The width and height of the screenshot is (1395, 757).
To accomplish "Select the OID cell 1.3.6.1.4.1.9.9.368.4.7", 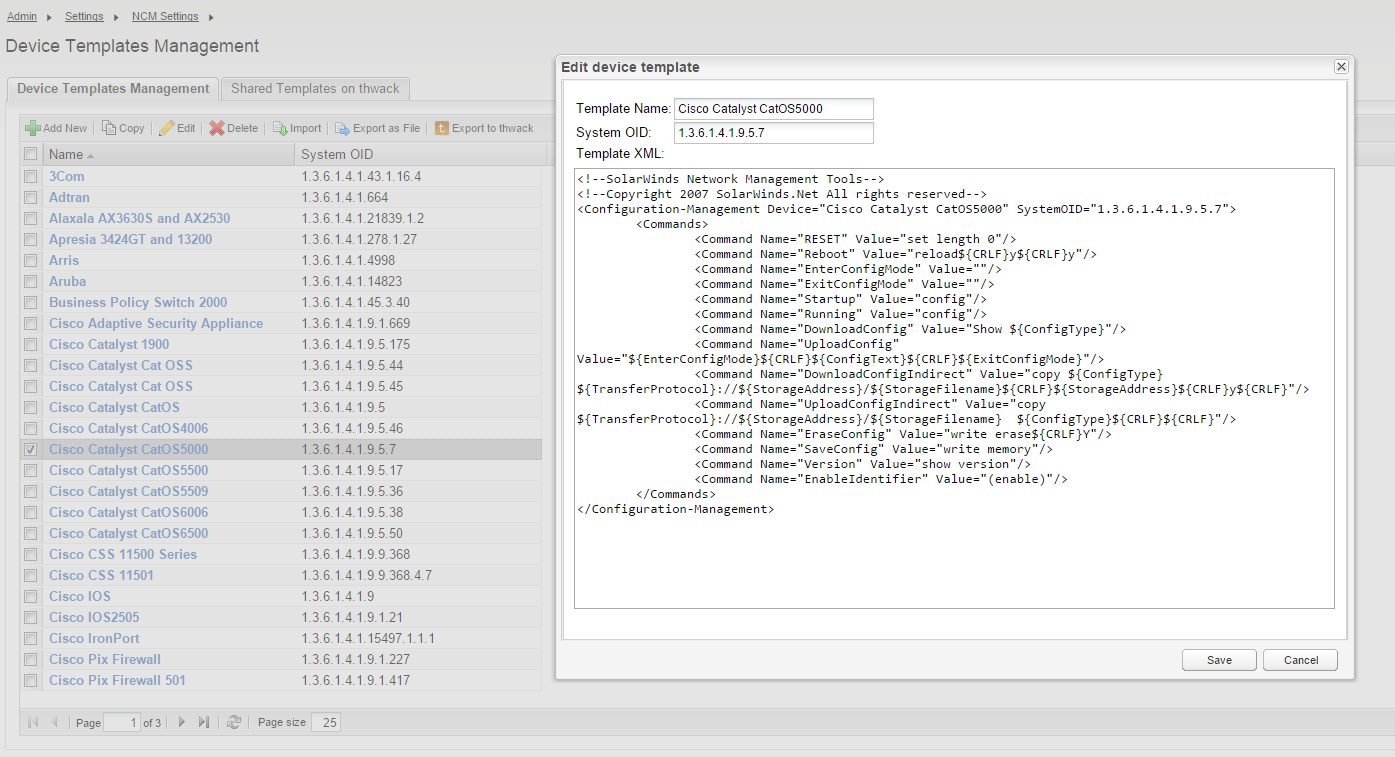I will pyautogui.click(x=367, y=575).
